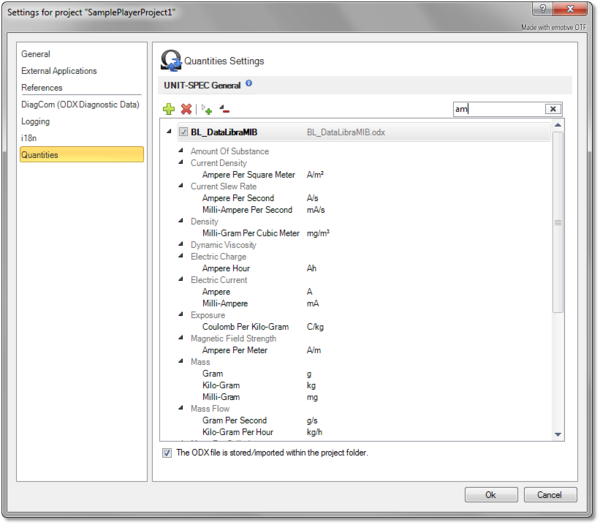Image resolution: width=600 pixels, height=525 pixels.
Task: Click the Quantities Settings header icon
Action: tap(171, 61)
